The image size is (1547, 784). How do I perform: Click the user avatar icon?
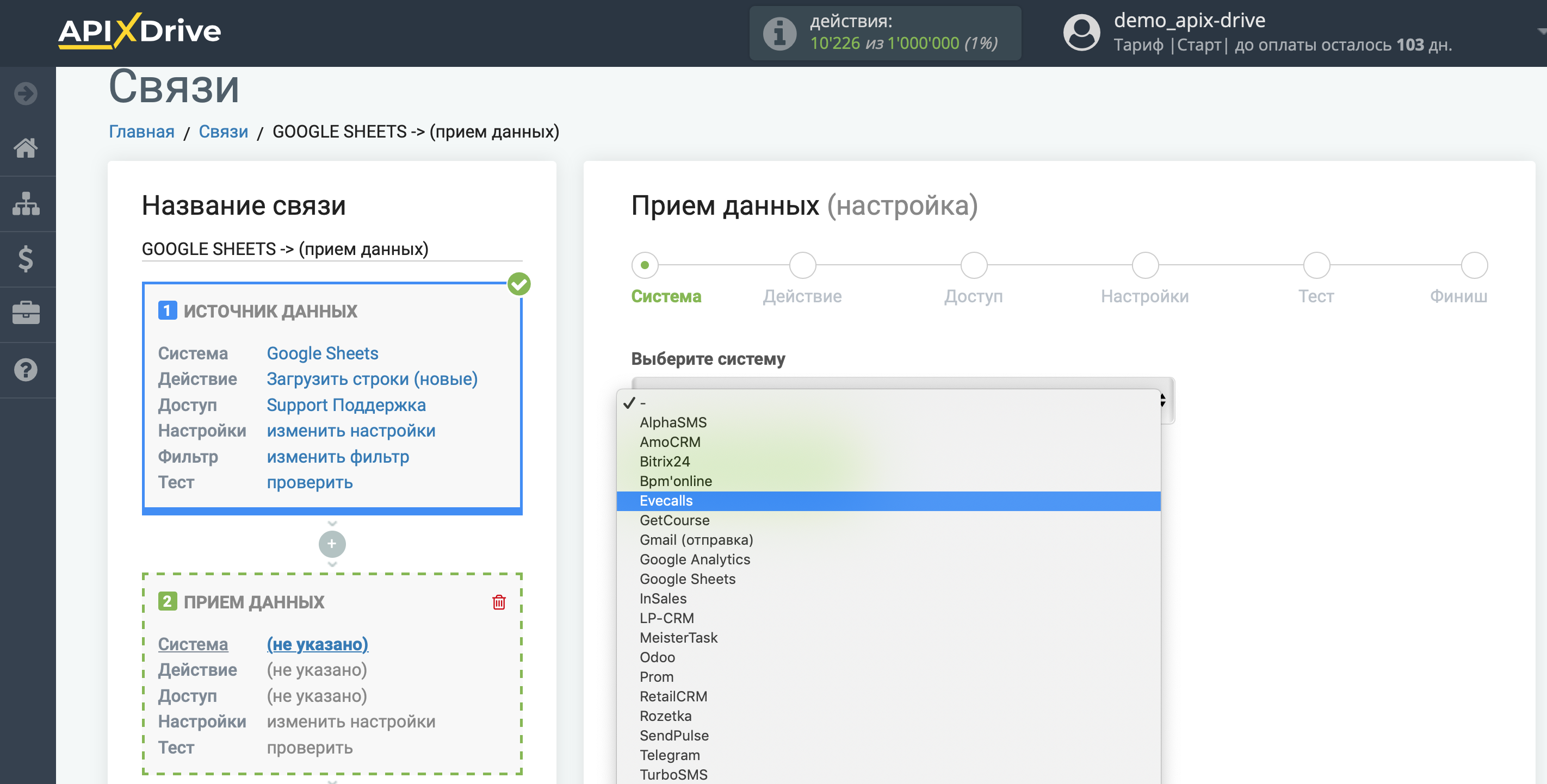pos(1081,33)
